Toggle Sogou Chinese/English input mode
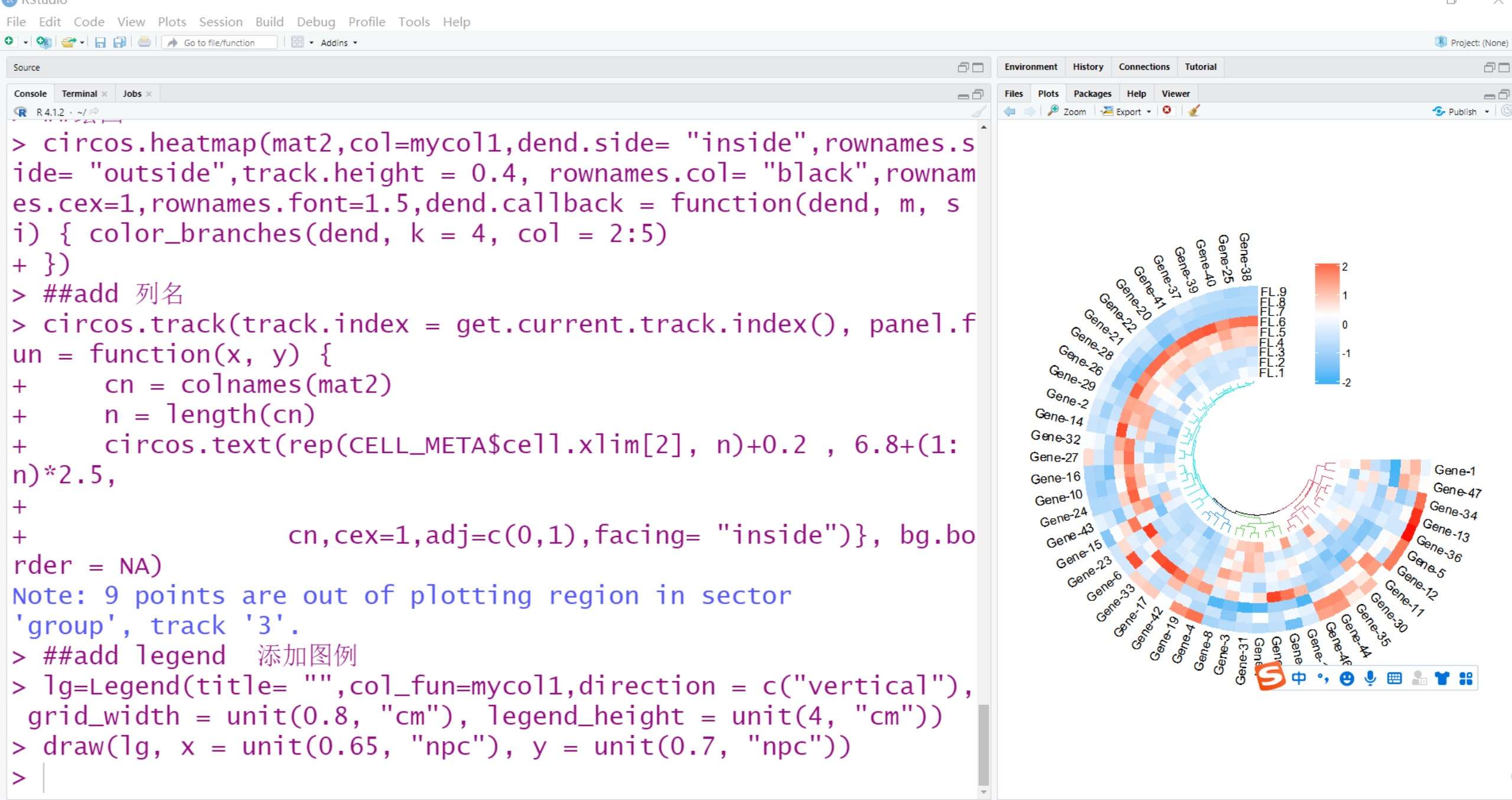Screen dimensions: 1512x800 pyautogui.click(x=1298, y=678)
